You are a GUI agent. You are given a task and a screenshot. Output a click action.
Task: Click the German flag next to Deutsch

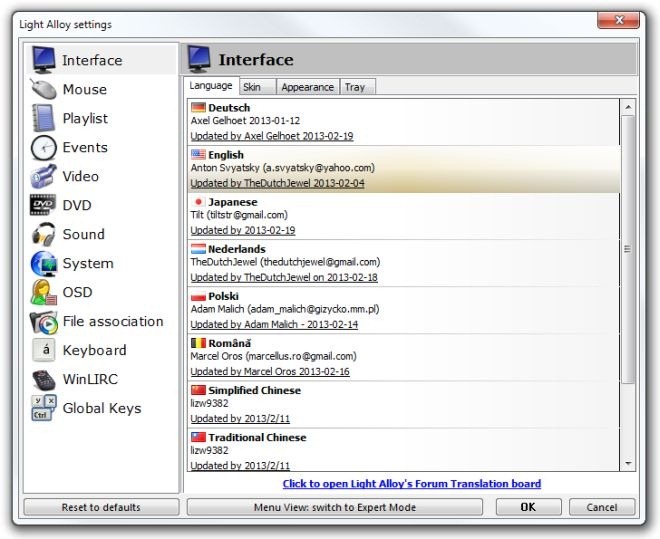click(x=198, y=108)
